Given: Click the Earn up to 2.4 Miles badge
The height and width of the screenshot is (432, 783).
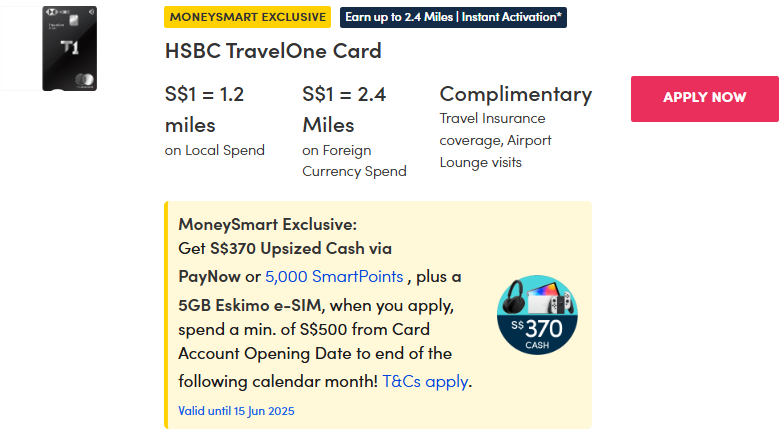Looking at the screenshot, I should coord(453,17).
